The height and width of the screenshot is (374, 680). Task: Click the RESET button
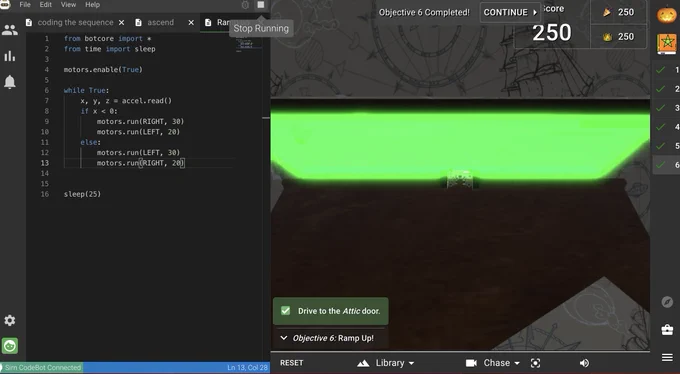[291, 363]
